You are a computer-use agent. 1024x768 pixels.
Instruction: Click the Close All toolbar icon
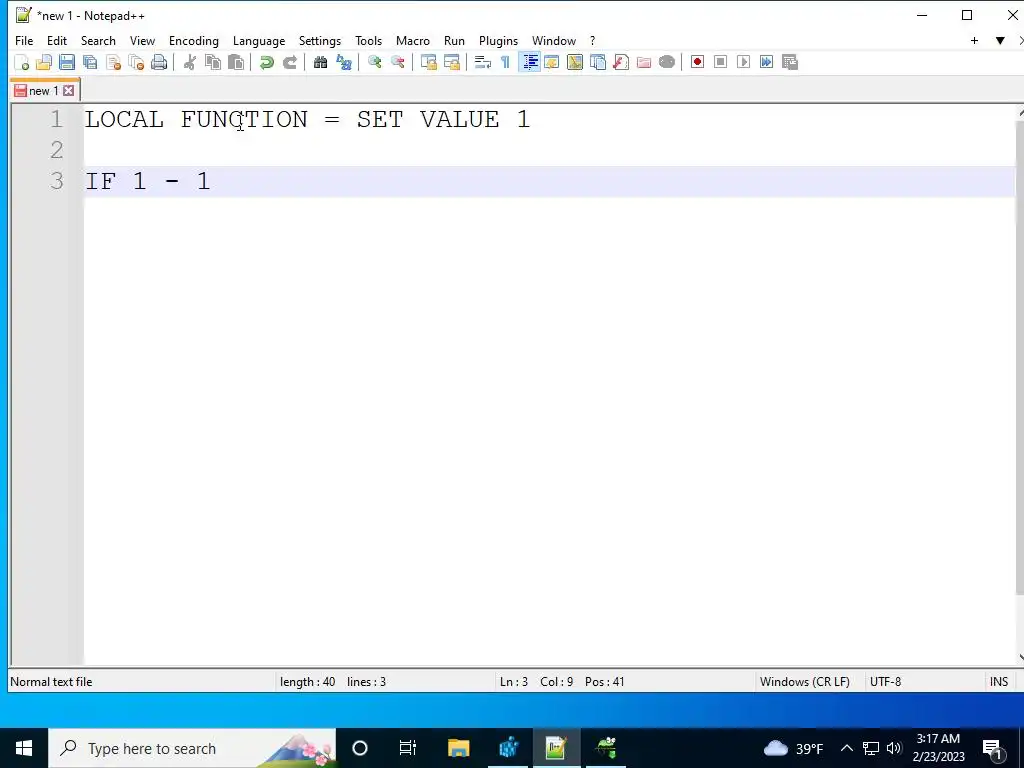pyautogui.click(x=136, y=62)
